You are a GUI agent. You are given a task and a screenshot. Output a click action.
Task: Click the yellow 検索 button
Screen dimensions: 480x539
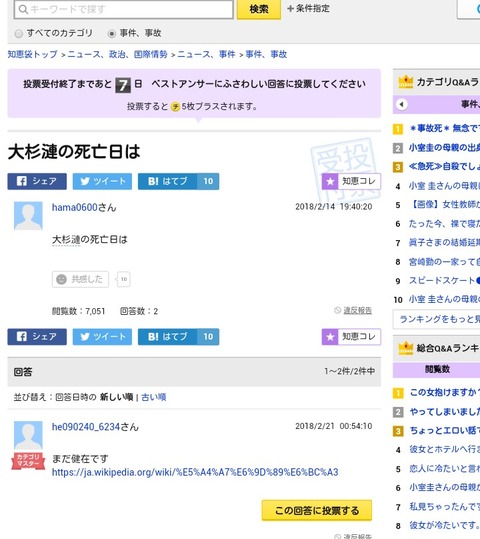click(259, 9)
